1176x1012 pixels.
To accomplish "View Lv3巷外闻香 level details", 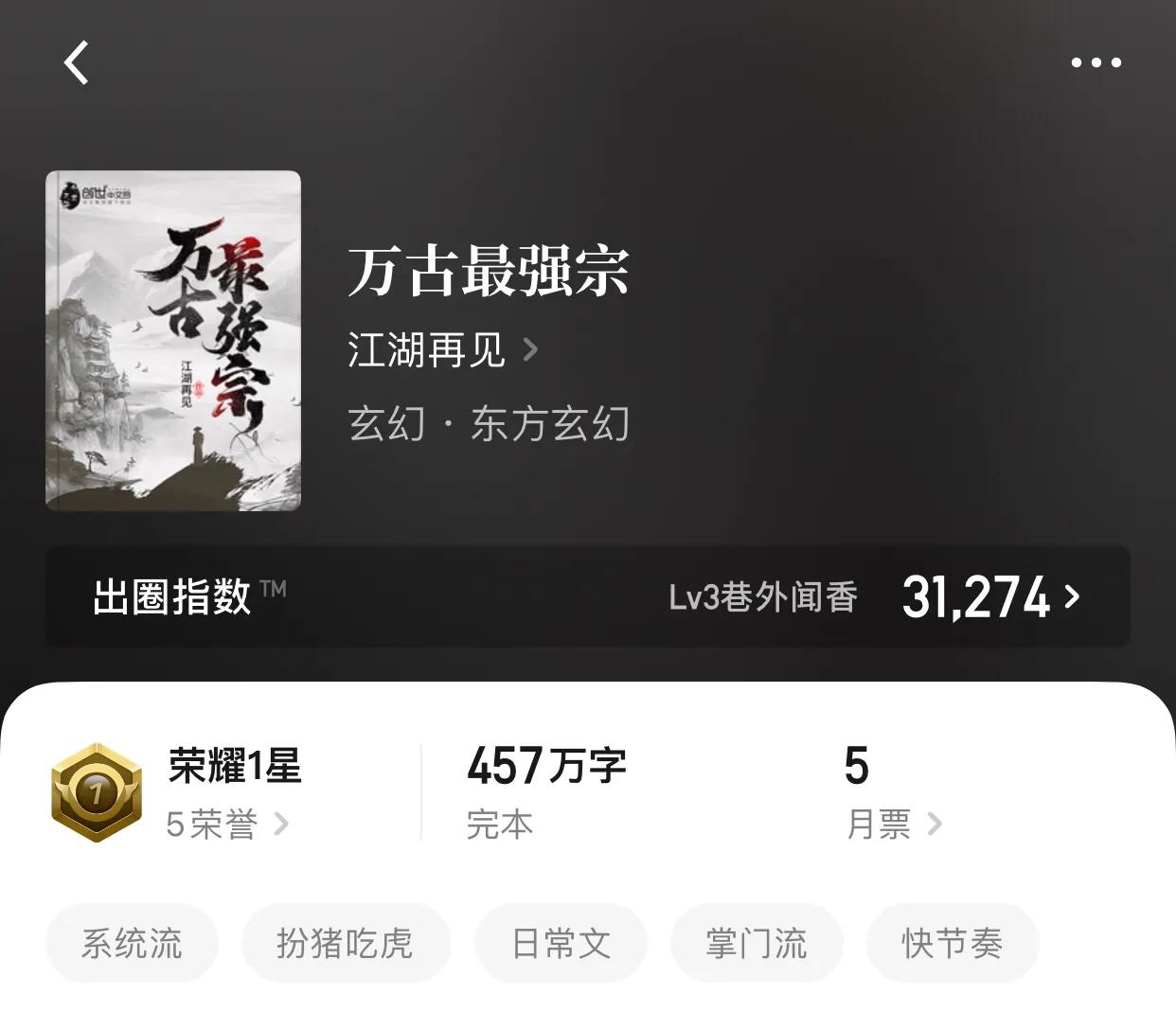I will [x=763, y=597].
